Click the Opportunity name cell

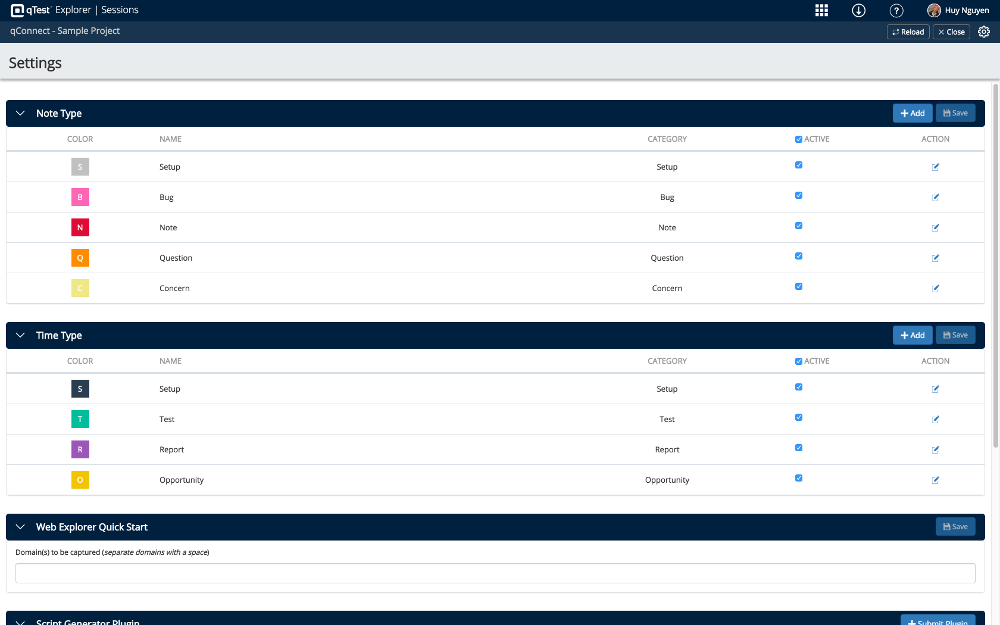(x=181, y=480)
